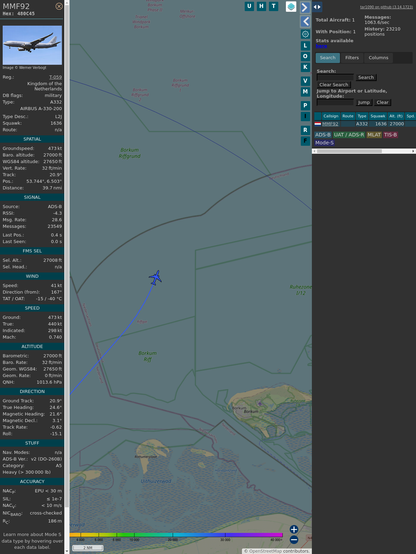
Task: Collapse the SIGNAL section header
Action: pyautogui.click(x=32, y=198)
